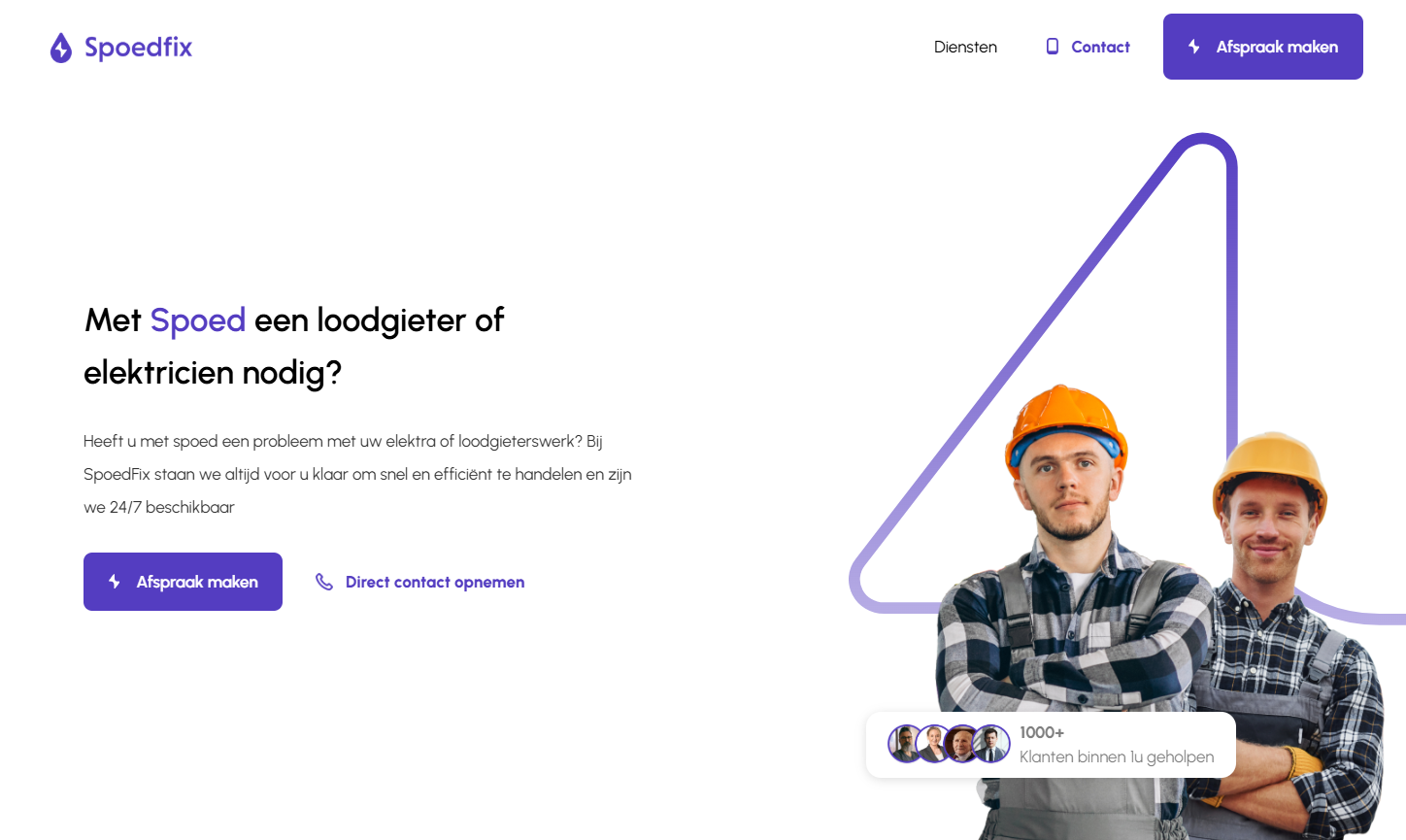This screenshot has height=840, width=1406.
Task: Click the lightning bolt icon in the hero button
Action: coord(115,582)
